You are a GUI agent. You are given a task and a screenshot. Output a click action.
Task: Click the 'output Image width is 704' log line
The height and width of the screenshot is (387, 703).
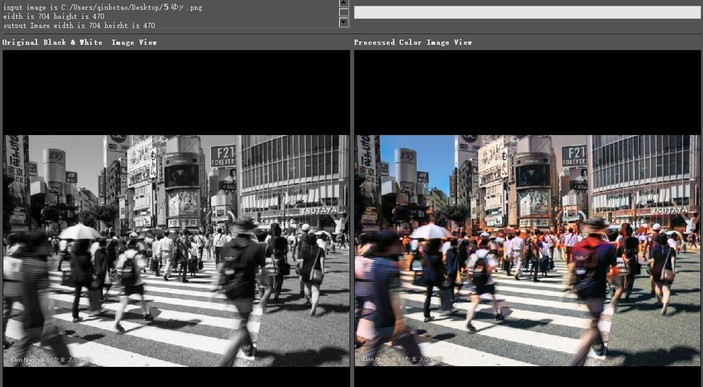click(79, 26)
